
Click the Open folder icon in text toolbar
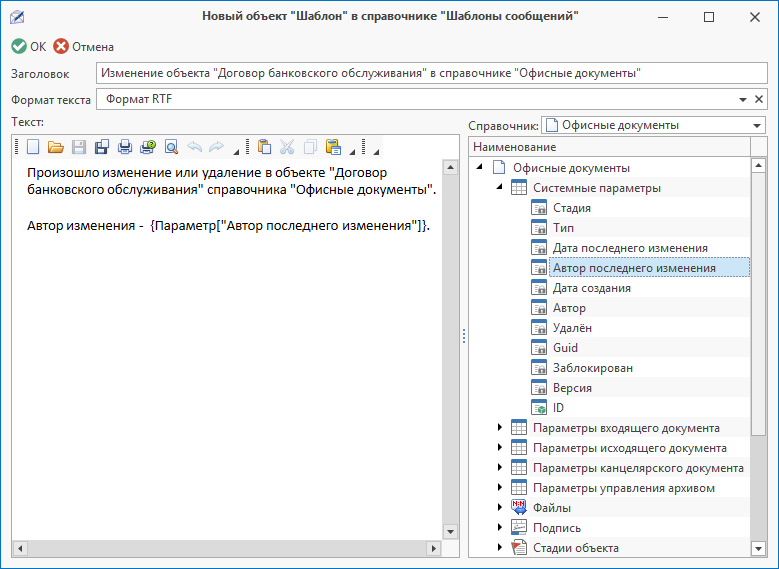(56, 147)
